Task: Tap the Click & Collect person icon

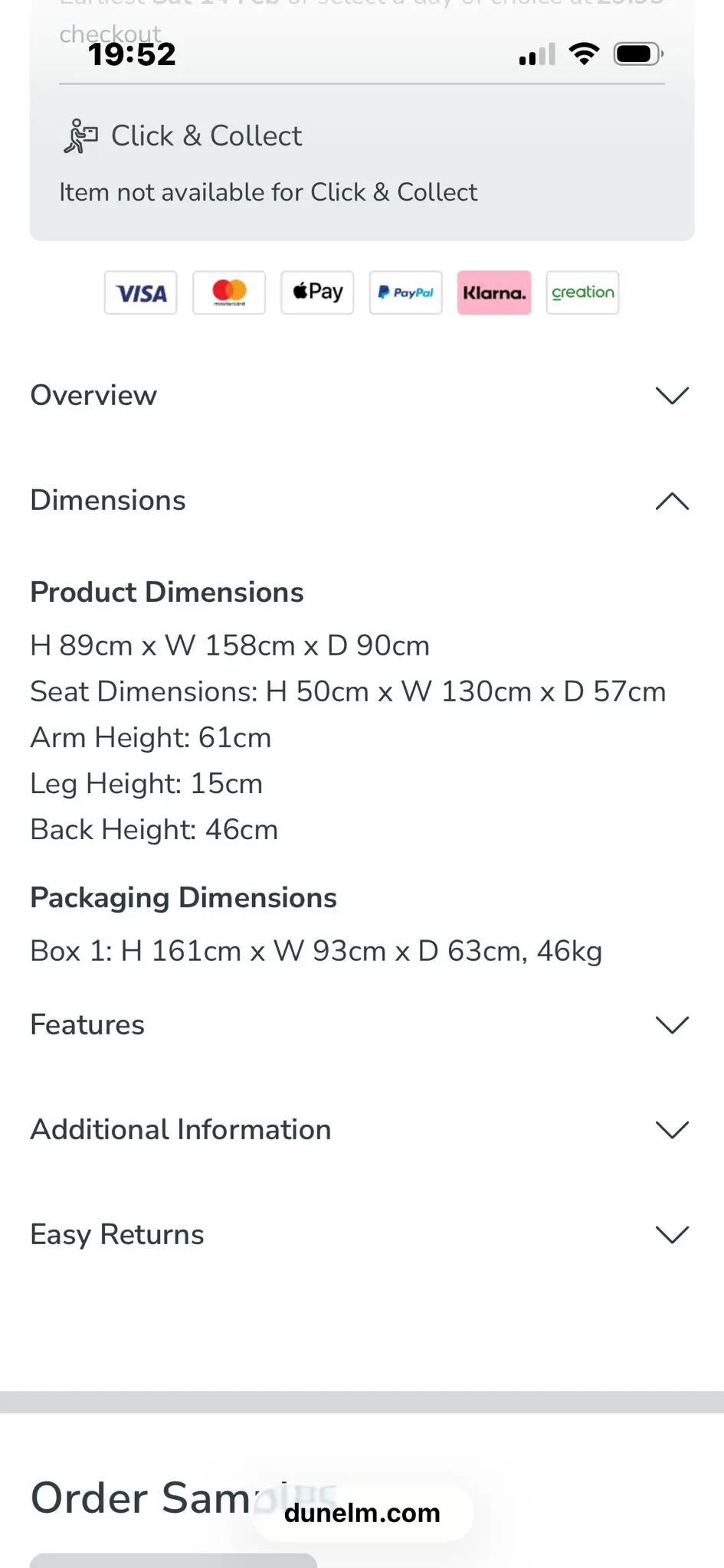Action: point(80,136)
